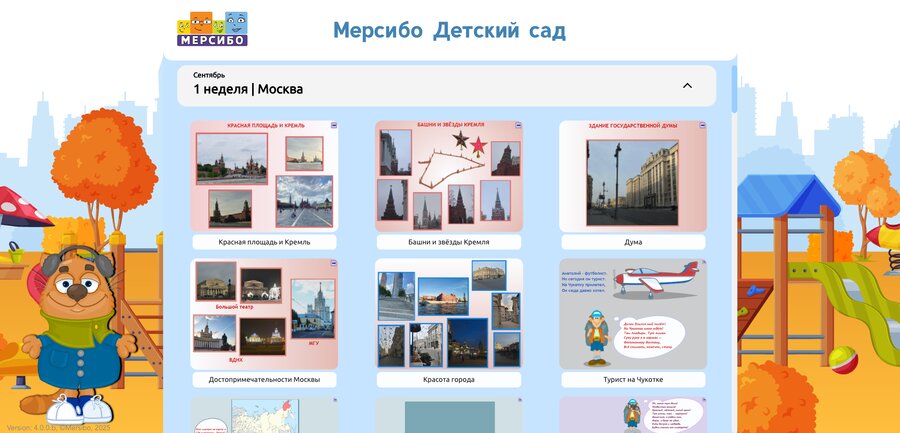Click the «Красота города» caption
Viewport: 900px width, 433px height.
[x=449, y=380]
